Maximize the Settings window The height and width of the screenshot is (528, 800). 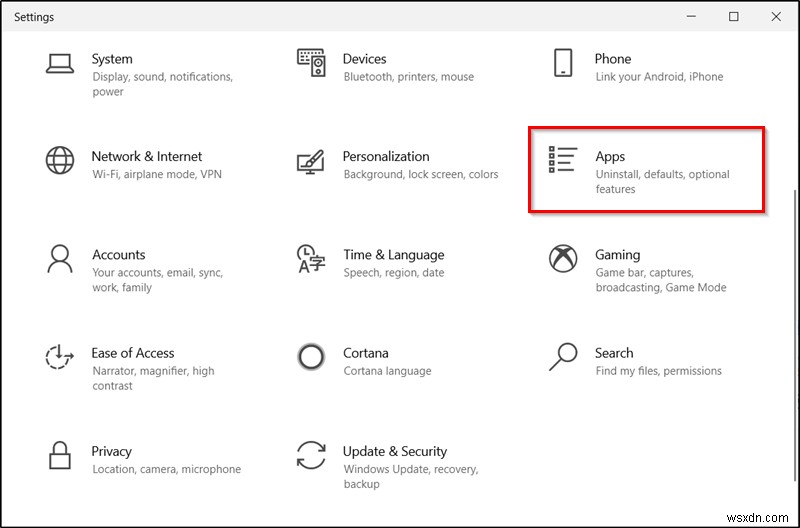click(733, 16)
